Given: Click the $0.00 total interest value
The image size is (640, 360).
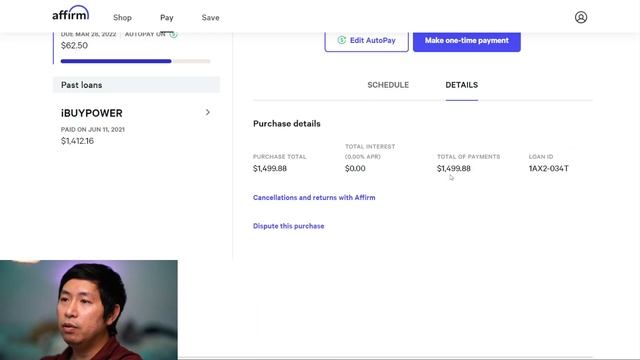Looking at the screenshot, I should (x=355, y=168).
